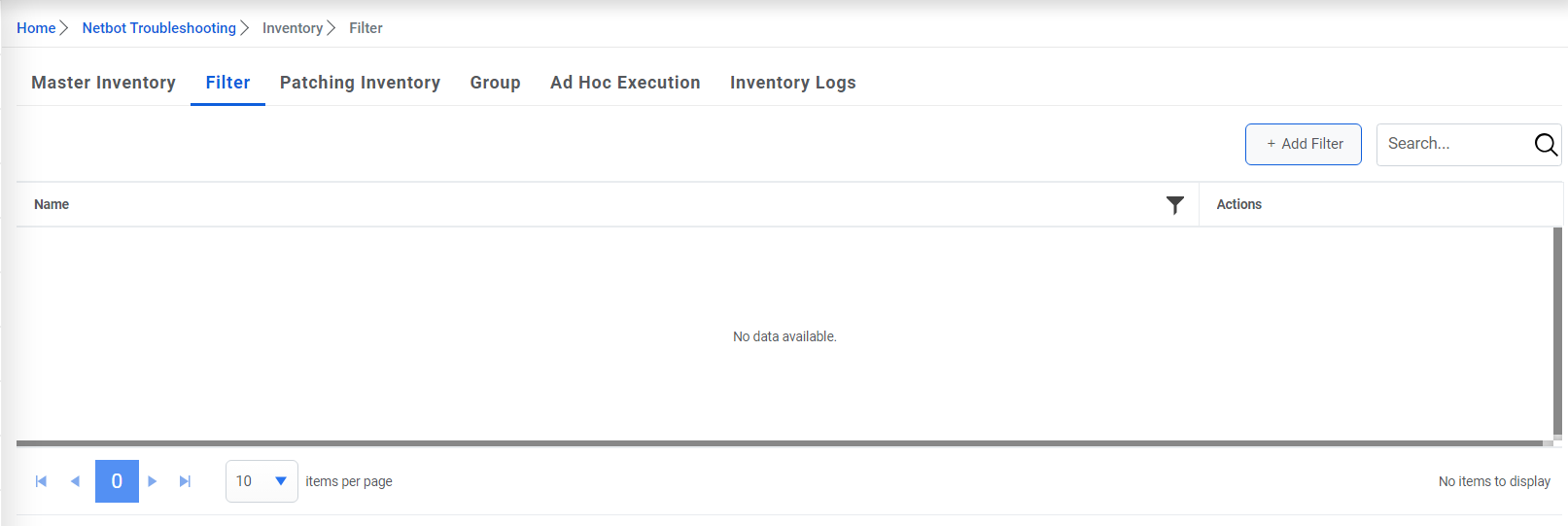Follow the Home breadcrumb link

pos(36,28)
